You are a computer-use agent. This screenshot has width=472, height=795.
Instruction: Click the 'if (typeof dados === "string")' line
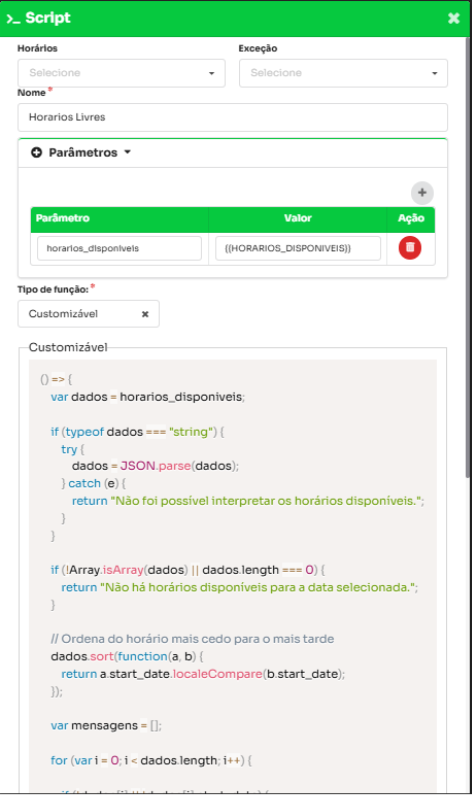coord(137,432)
